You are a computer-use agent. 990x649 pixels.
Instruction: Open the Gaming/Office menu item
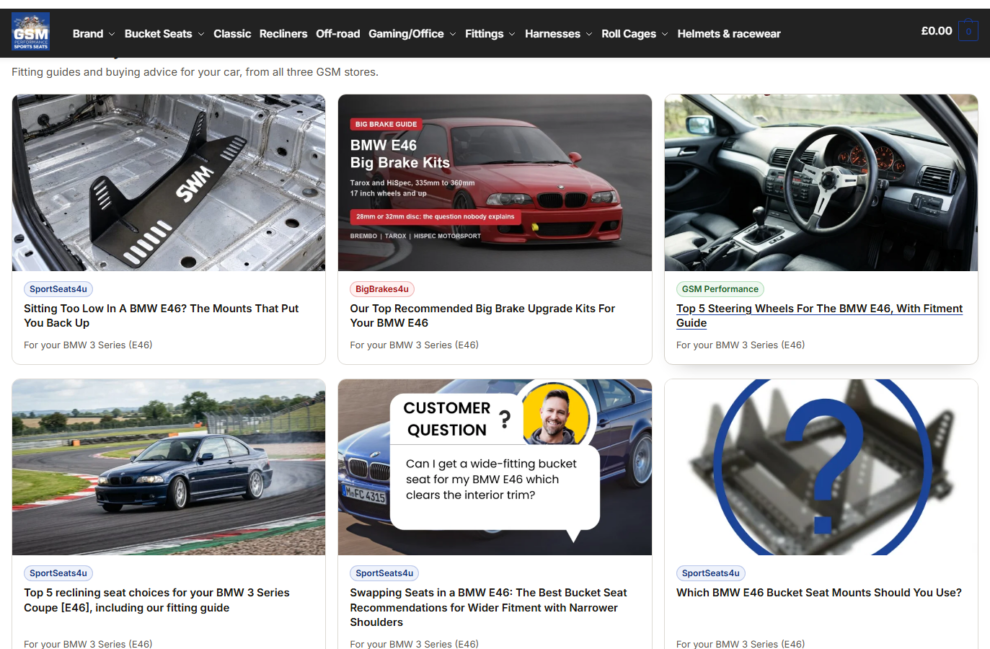pos(406,34)
